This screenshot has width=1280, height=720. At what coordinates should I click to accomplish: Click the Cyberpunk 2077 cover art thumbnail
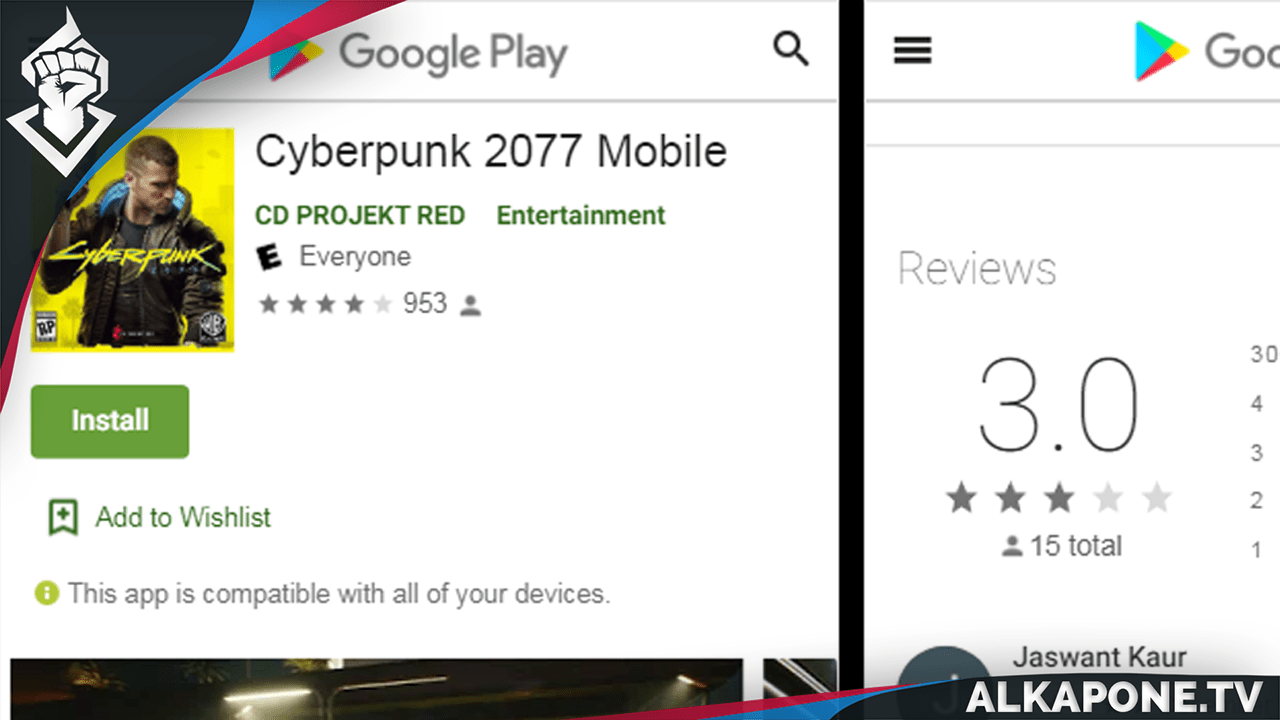(x=133, y=239)
